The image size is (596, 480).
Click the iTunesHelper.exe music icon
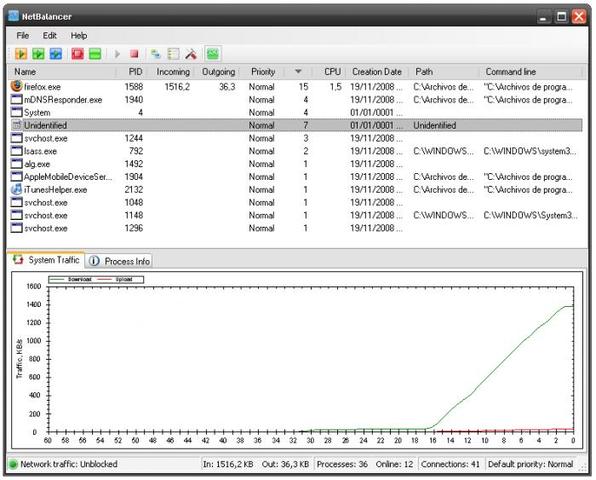16,189
